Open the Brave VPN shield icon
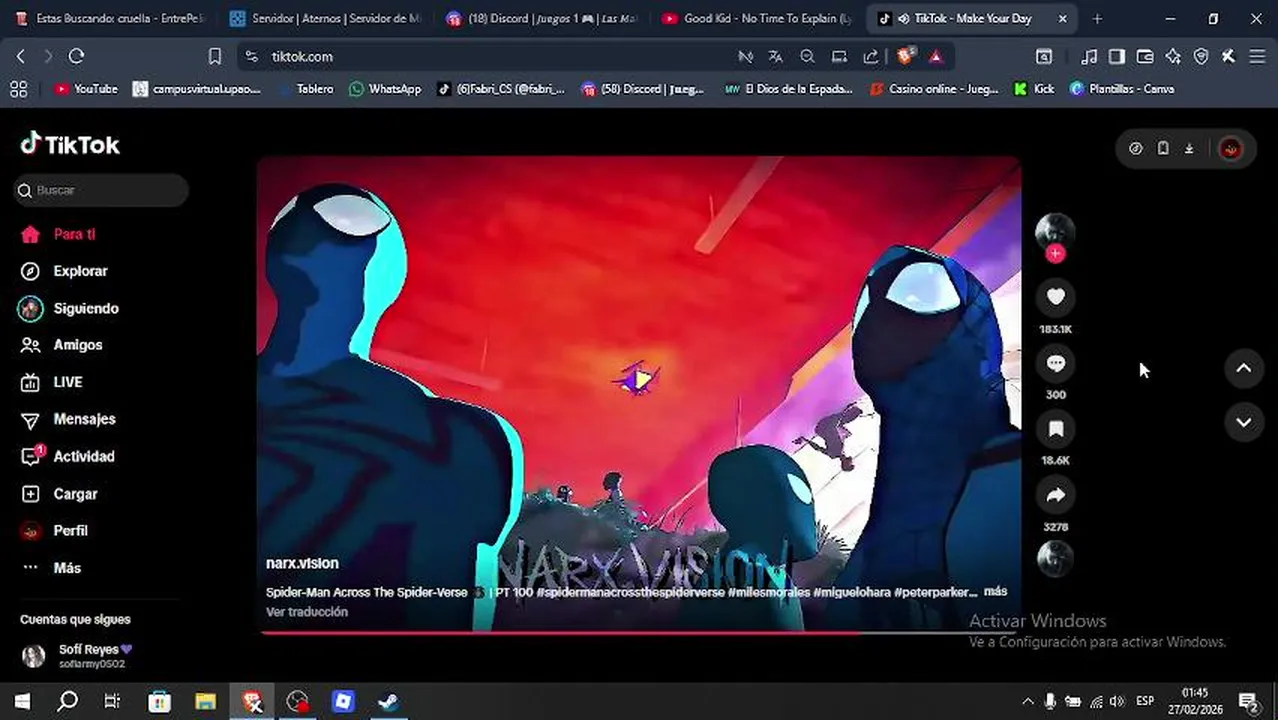Viewport: 1278px width, 720px height. [x=1201, y=57]
